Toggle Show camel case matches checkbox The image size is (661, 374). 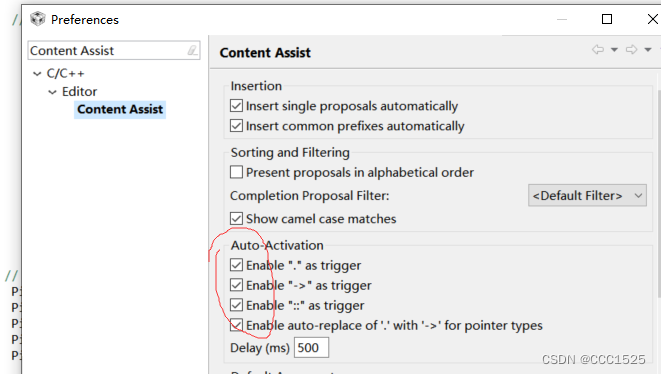[236, 218]
